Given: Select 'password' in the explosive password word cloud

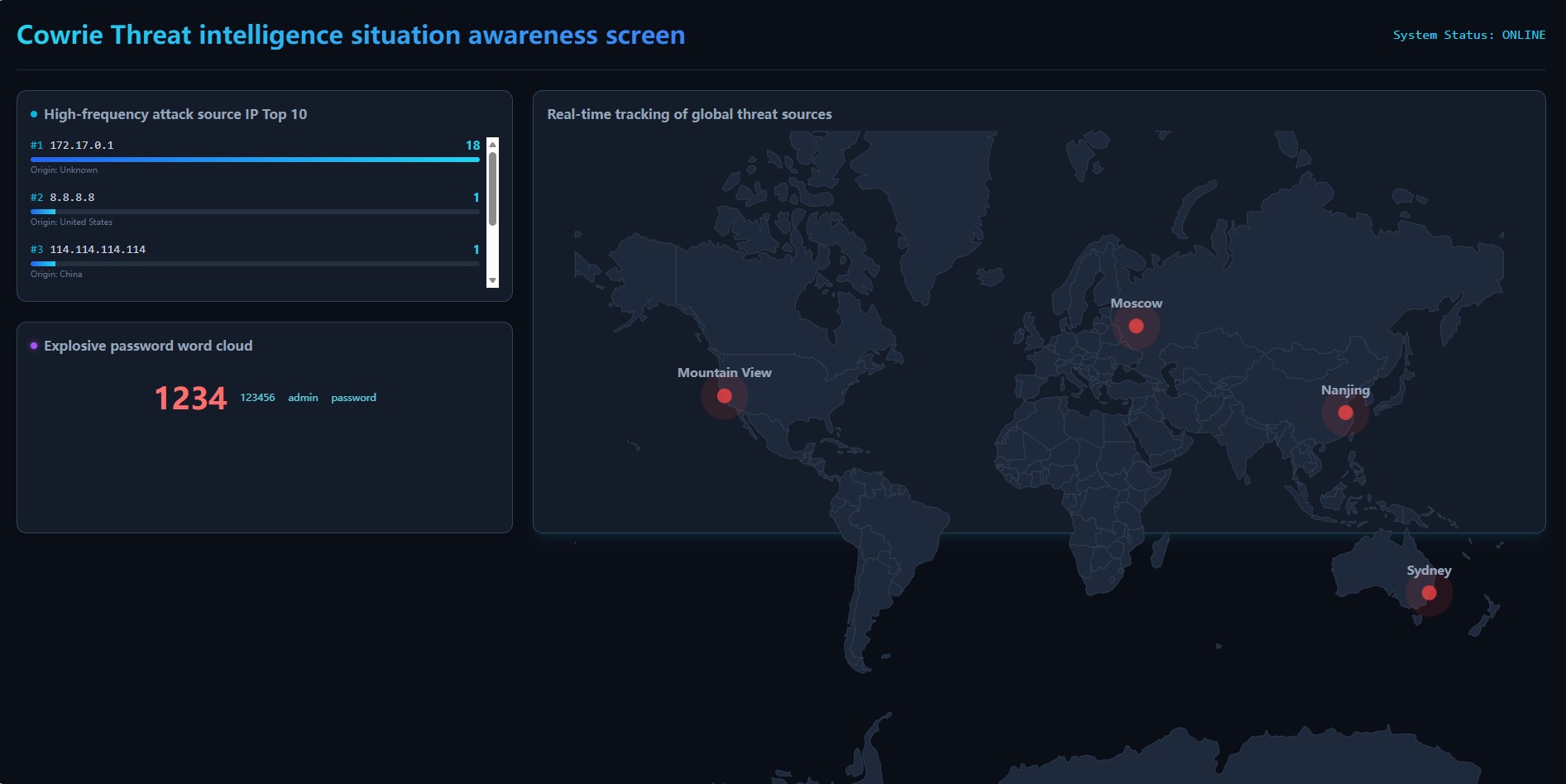Looking at the screenshot, I should click(x=353, y=397).
